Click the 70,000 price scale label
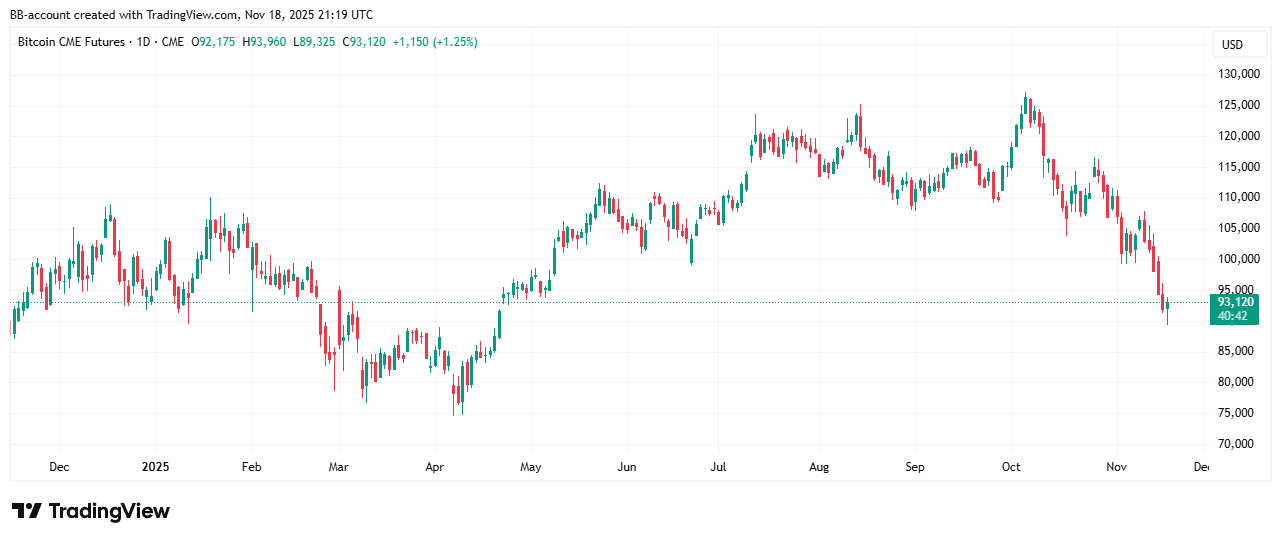 pyautogui.click(x=1235, y=444)
